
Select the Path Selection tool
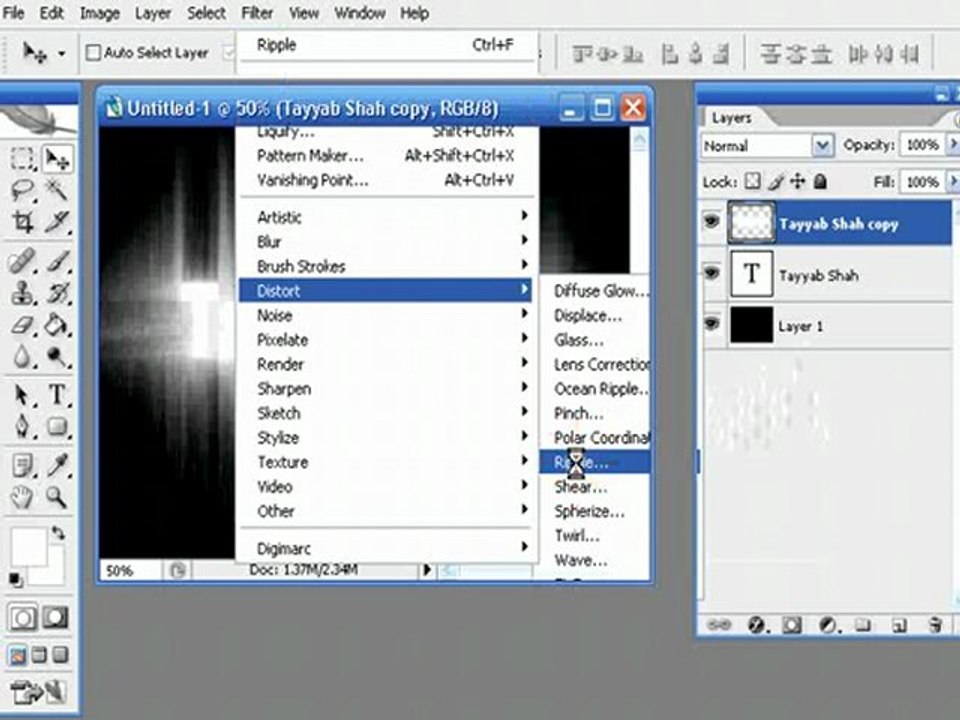pyautogui.click(x=23, y=395)
